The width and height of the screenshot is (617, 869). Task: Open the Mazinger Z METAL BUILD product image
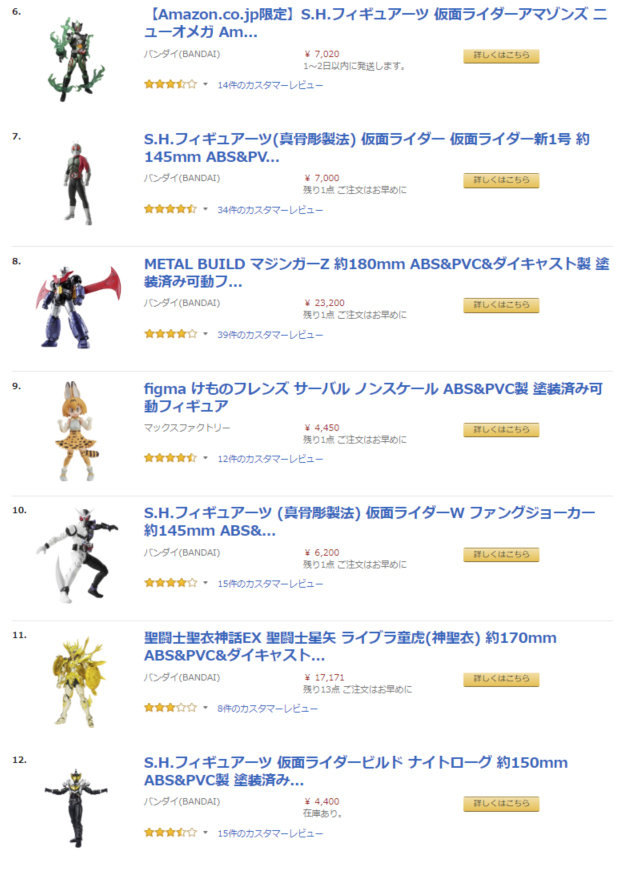coord(78,308)
